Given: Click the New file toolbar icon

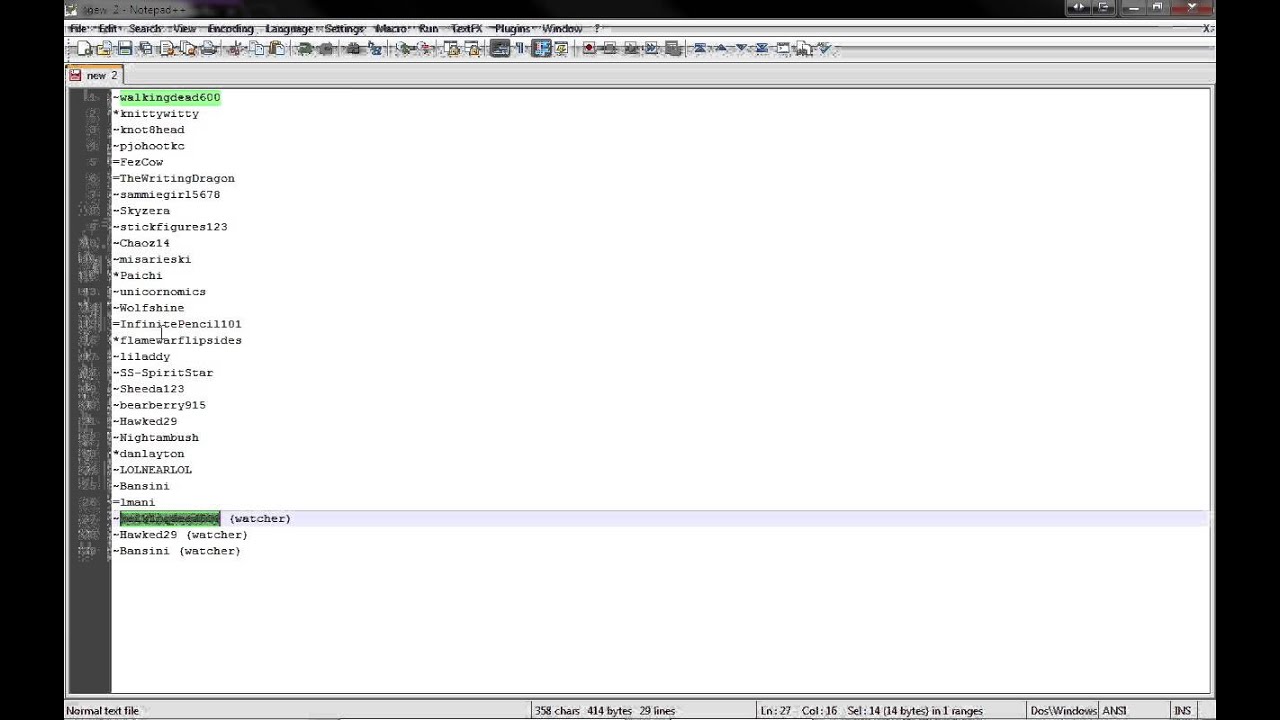Looking at the screenshot, I should pos(83,48).
